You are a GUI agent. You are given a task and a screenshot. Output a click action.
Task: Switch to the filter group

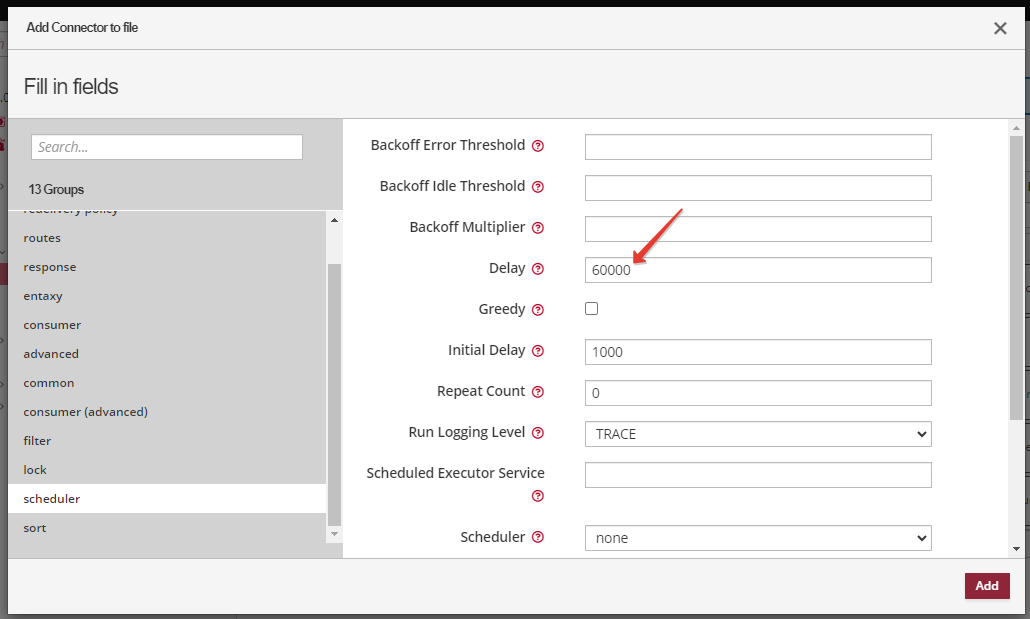click(x=37, y=441)
